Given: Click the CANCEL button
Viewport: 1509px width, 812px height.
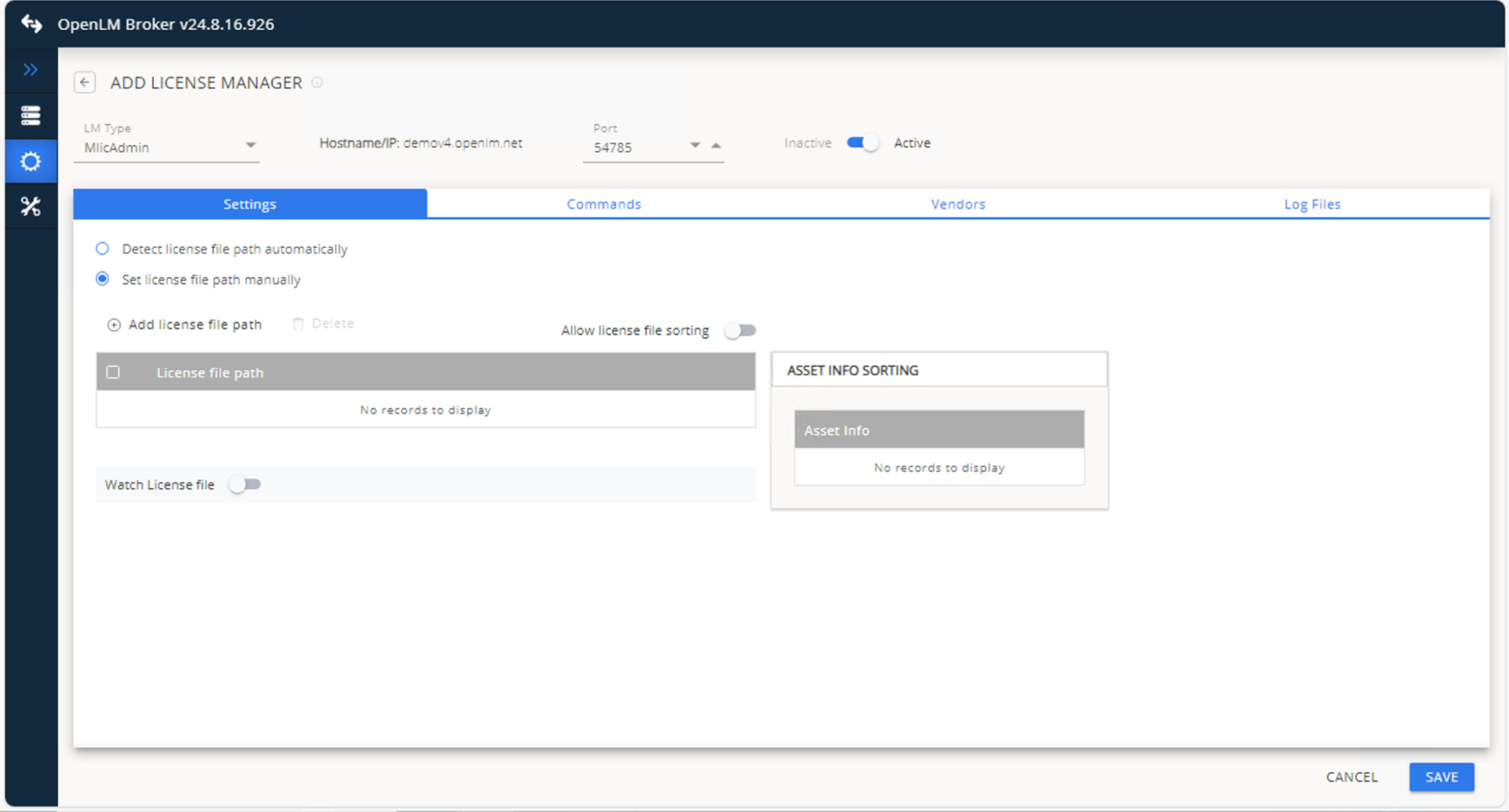Looking at the screenshot, I should [x=1350, y=777].
